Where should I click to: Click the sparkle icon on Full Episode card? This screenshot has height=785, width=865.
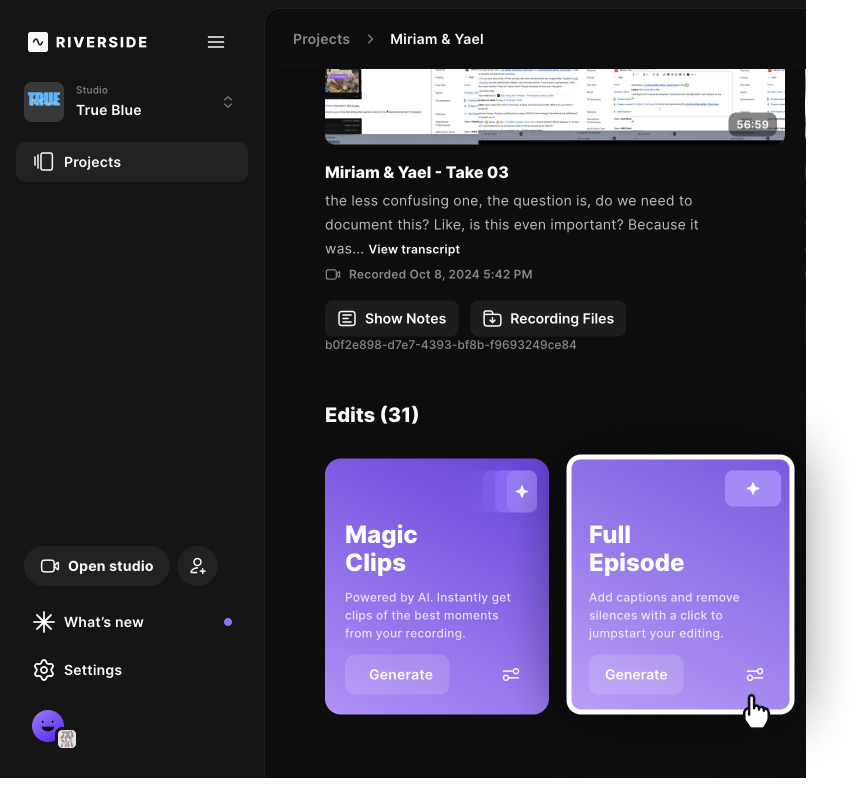click(753, 489)
